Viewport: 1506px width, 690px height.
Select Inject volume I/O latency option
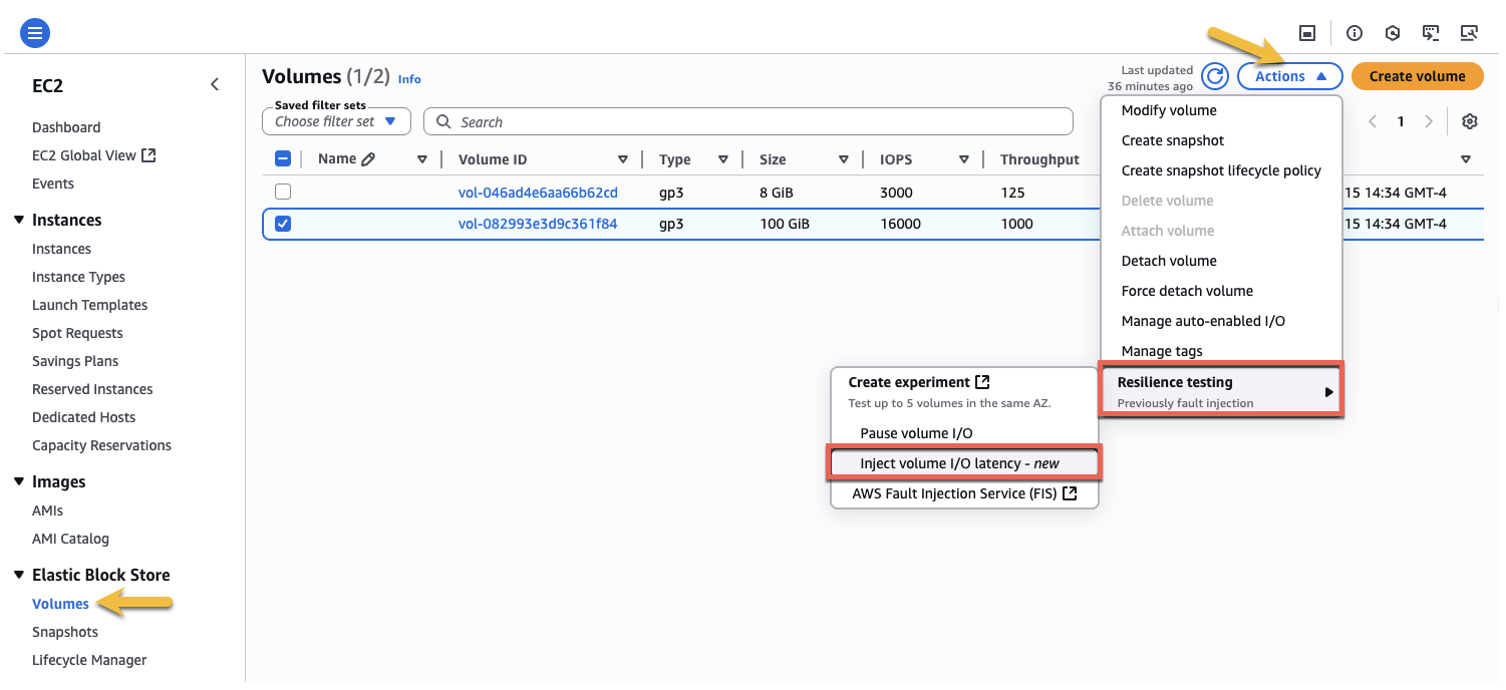[962, 462]
